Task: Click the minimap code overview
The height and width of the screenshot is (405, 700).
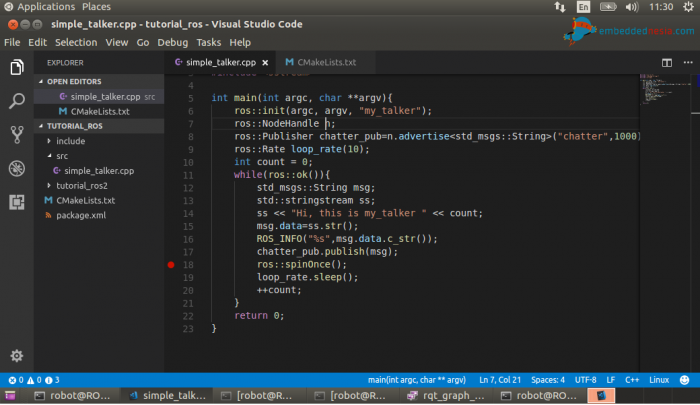Action: 666,89
